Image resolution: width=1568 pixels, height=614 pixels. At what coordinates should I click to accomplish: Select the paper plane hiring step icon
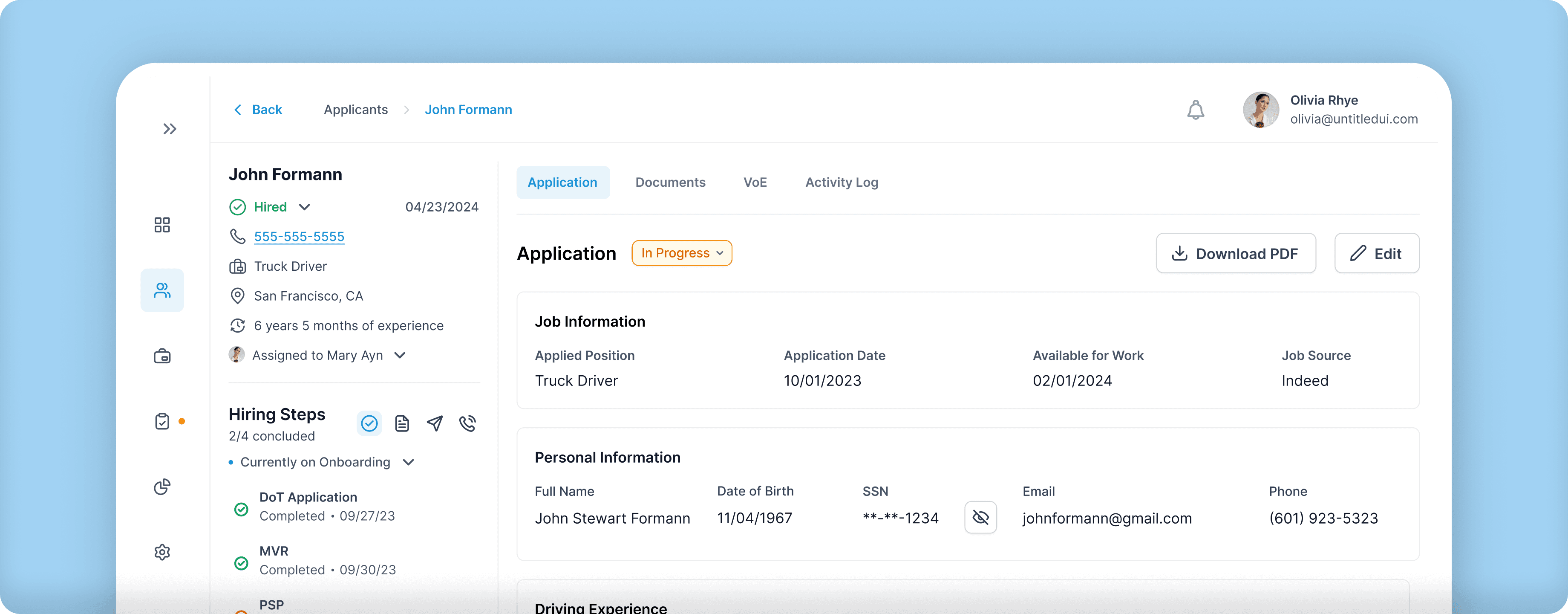[435, 423]
